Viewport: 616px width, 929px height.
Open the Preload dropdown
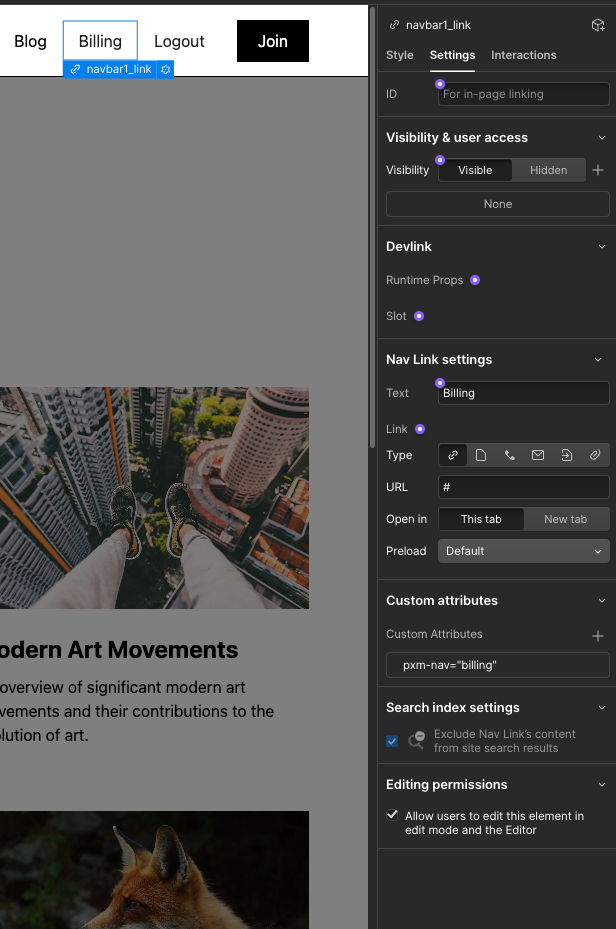[524, 551]
